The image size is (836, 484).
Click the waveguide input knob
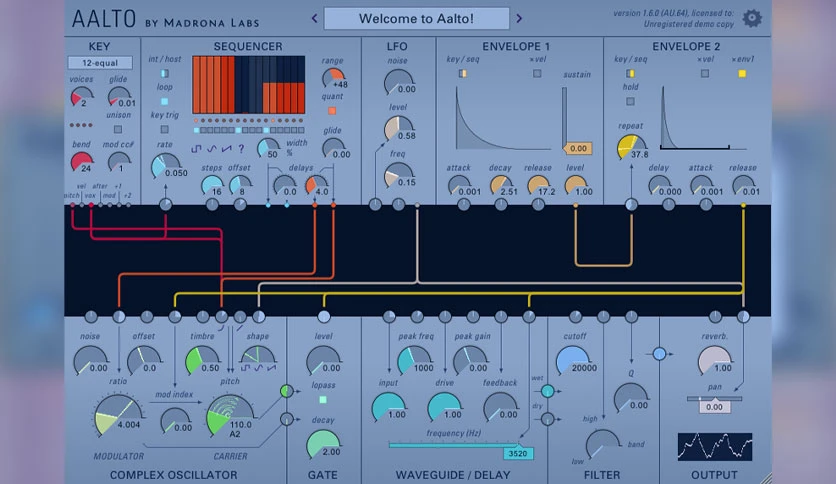pyautogui.click(x=389, y=407)
